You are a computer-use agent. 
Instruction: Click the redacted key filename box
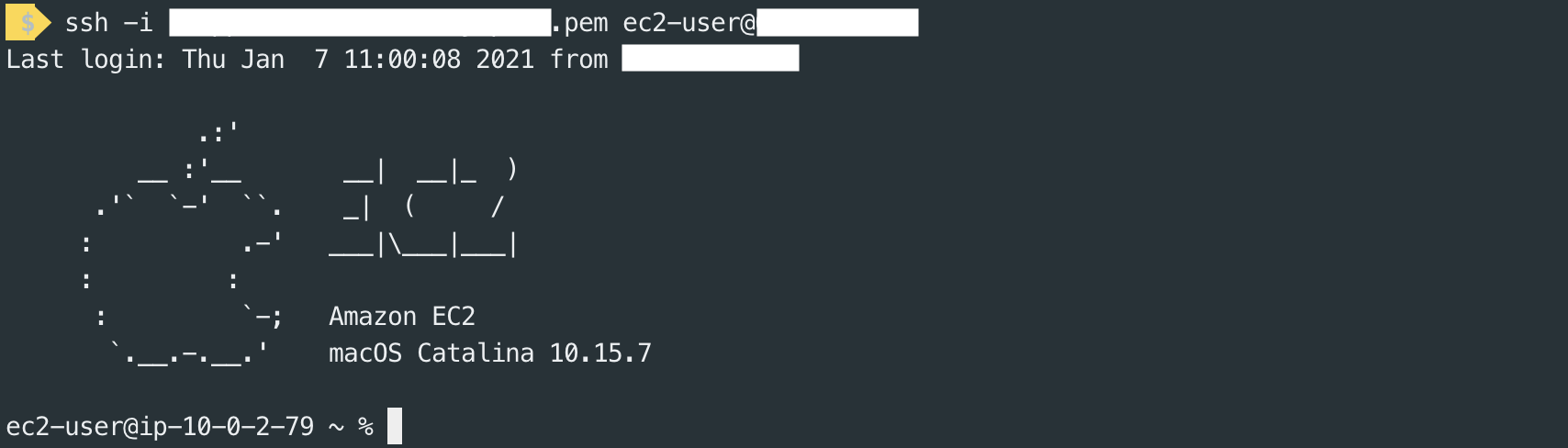(x=360, y=23)
